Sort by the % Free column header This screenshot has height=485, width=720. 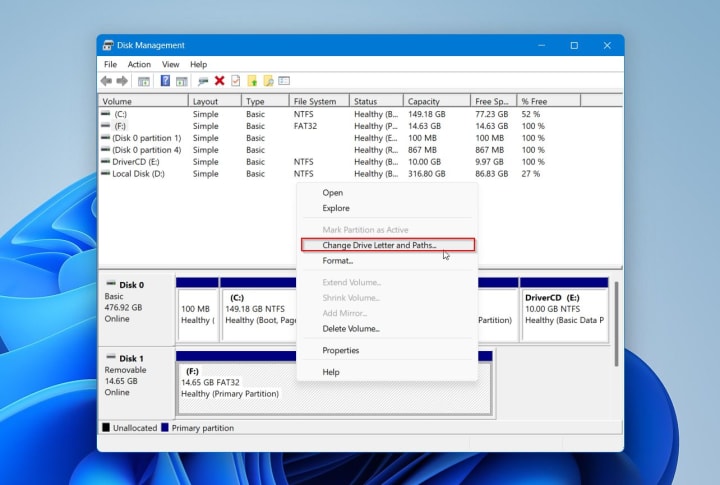[x=549, y=101]
